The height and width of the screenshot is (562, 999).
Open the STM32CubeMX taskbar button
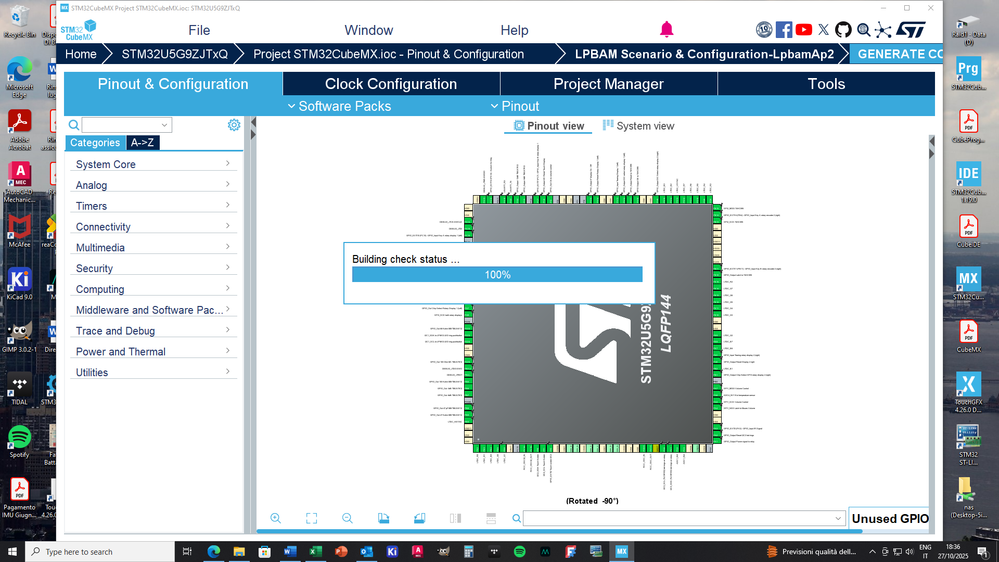(621, 551)
